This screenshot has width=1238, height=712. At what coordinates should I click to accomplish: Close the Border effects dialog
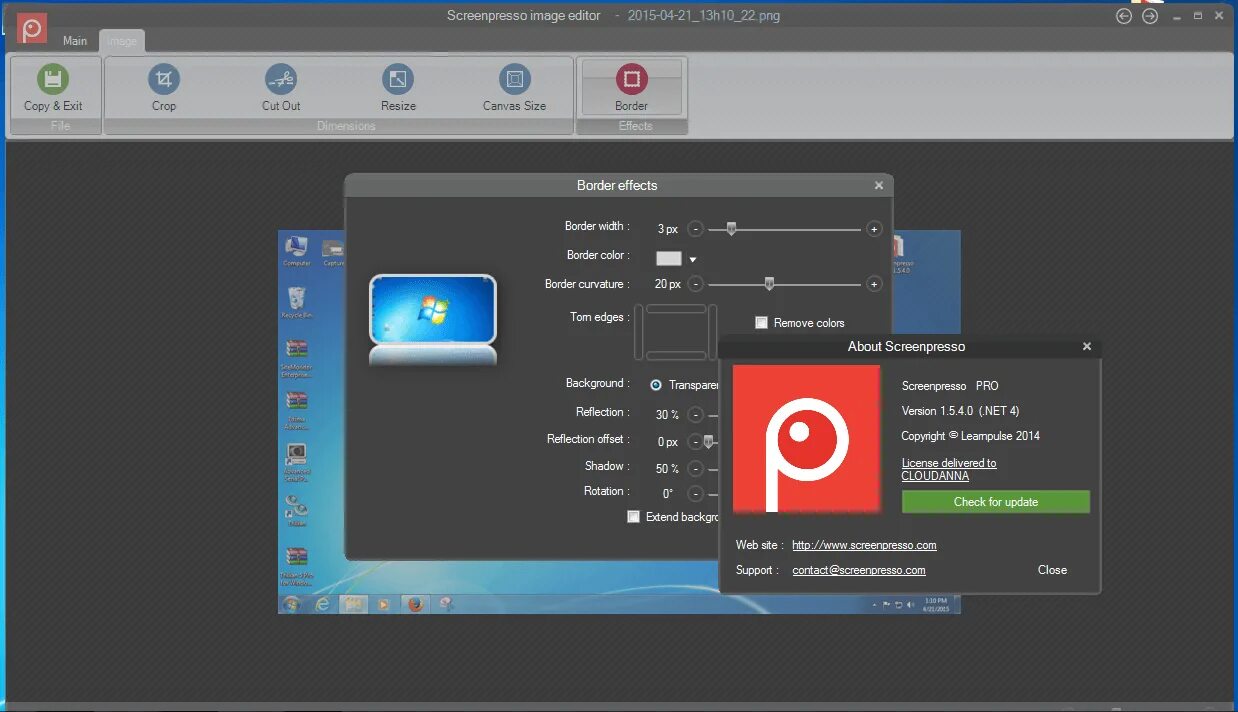tap(879, 185)
